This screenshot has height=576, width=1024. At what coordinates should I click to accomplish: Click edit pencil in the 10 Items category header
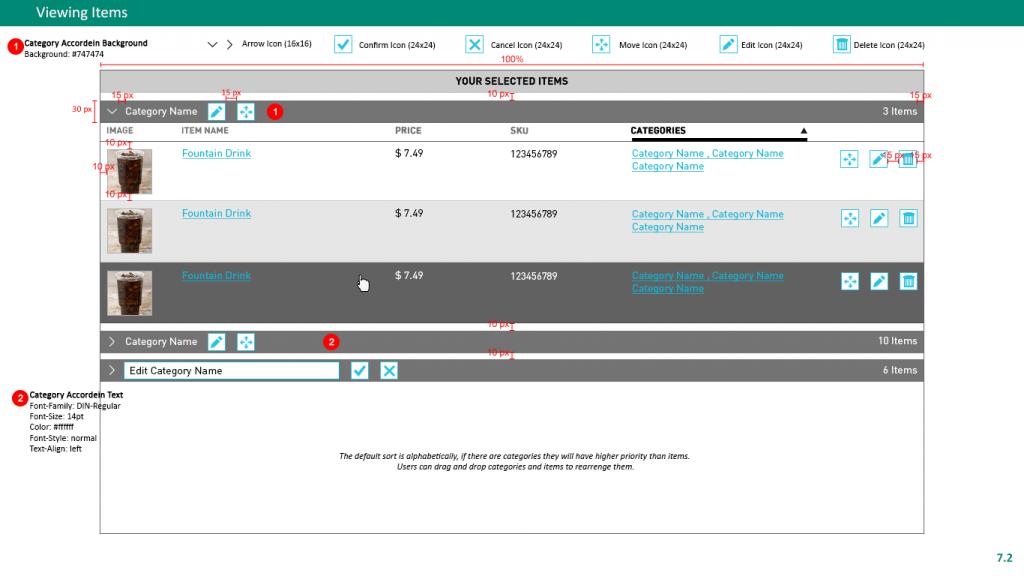216,342
